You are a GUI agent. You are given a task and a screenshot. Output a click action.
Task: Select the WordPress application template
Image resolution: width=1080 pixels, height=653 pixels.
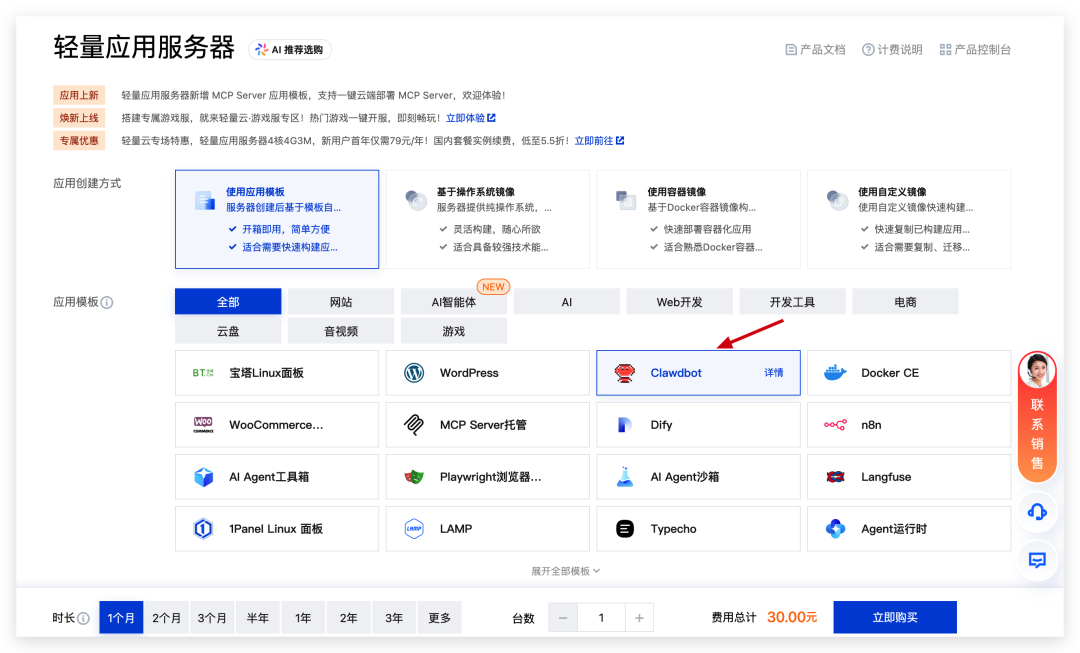[487, 372]
